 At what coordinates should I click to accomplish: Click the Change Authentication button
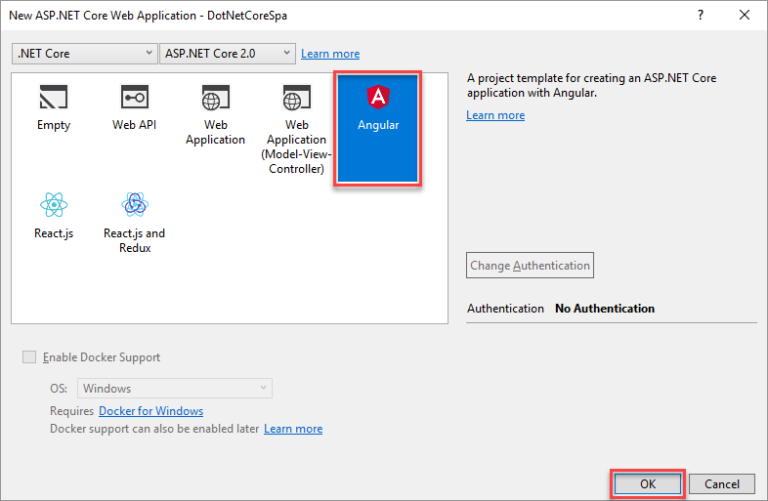pos(530,266)
